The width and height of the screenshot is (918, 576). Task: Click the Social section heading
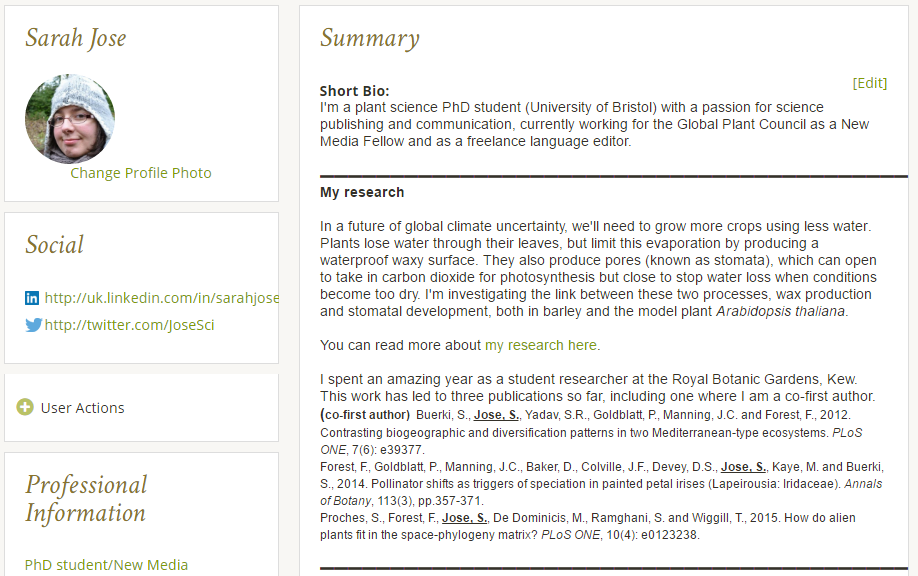tap(55, 245)
